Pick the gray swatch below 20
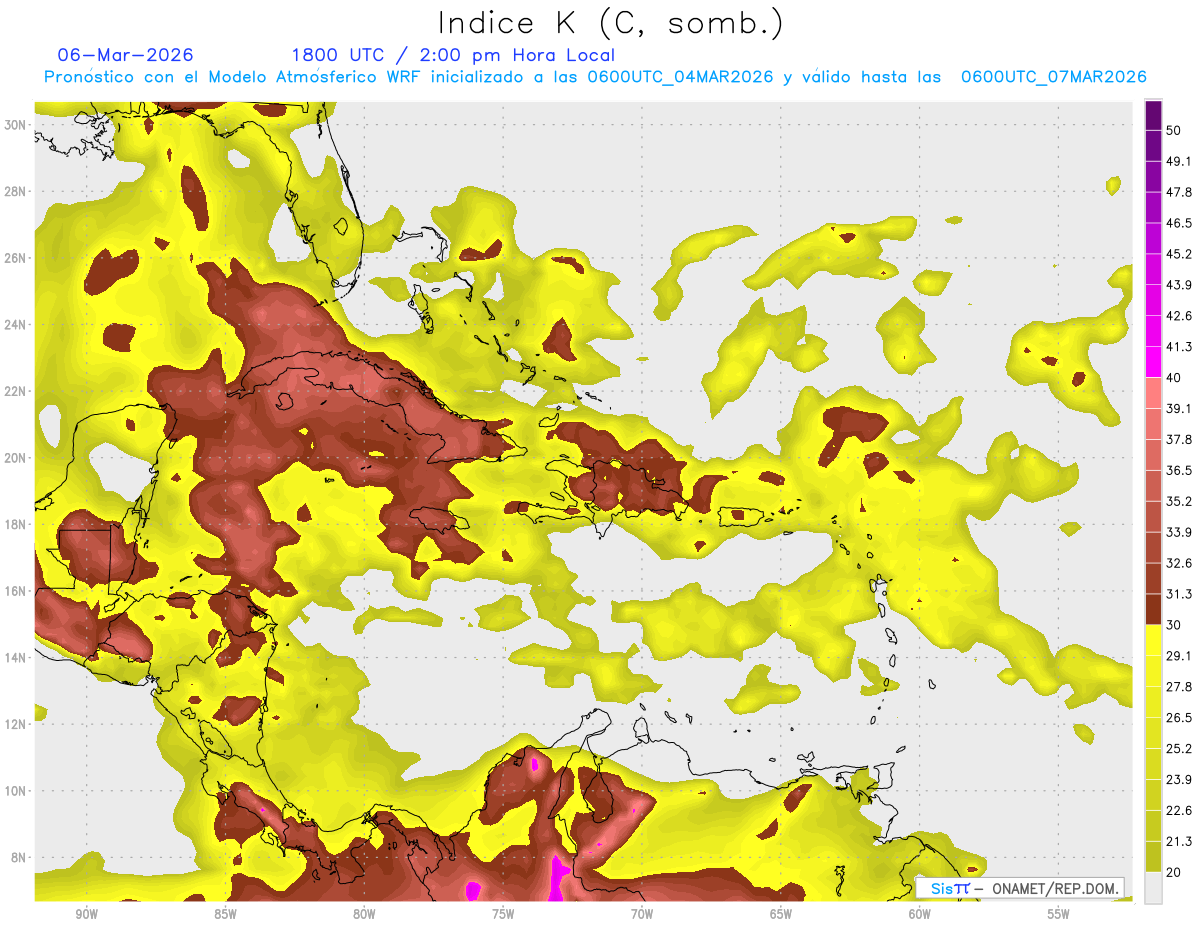The height and width of the screenshot is (927, 1200). point(1154,888)
